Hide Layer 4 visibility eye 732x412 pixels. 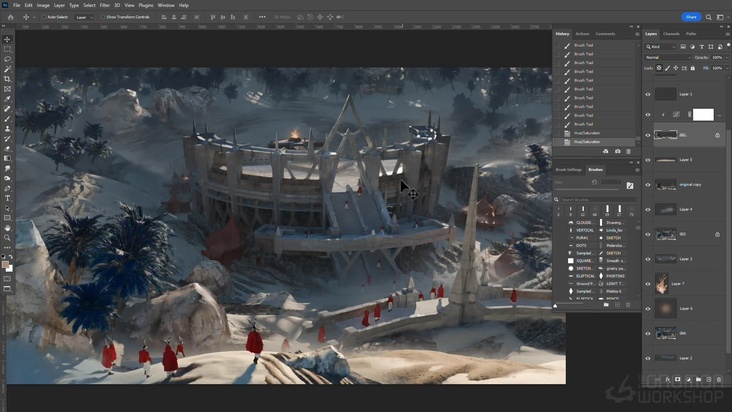click(x=648, y=209)
